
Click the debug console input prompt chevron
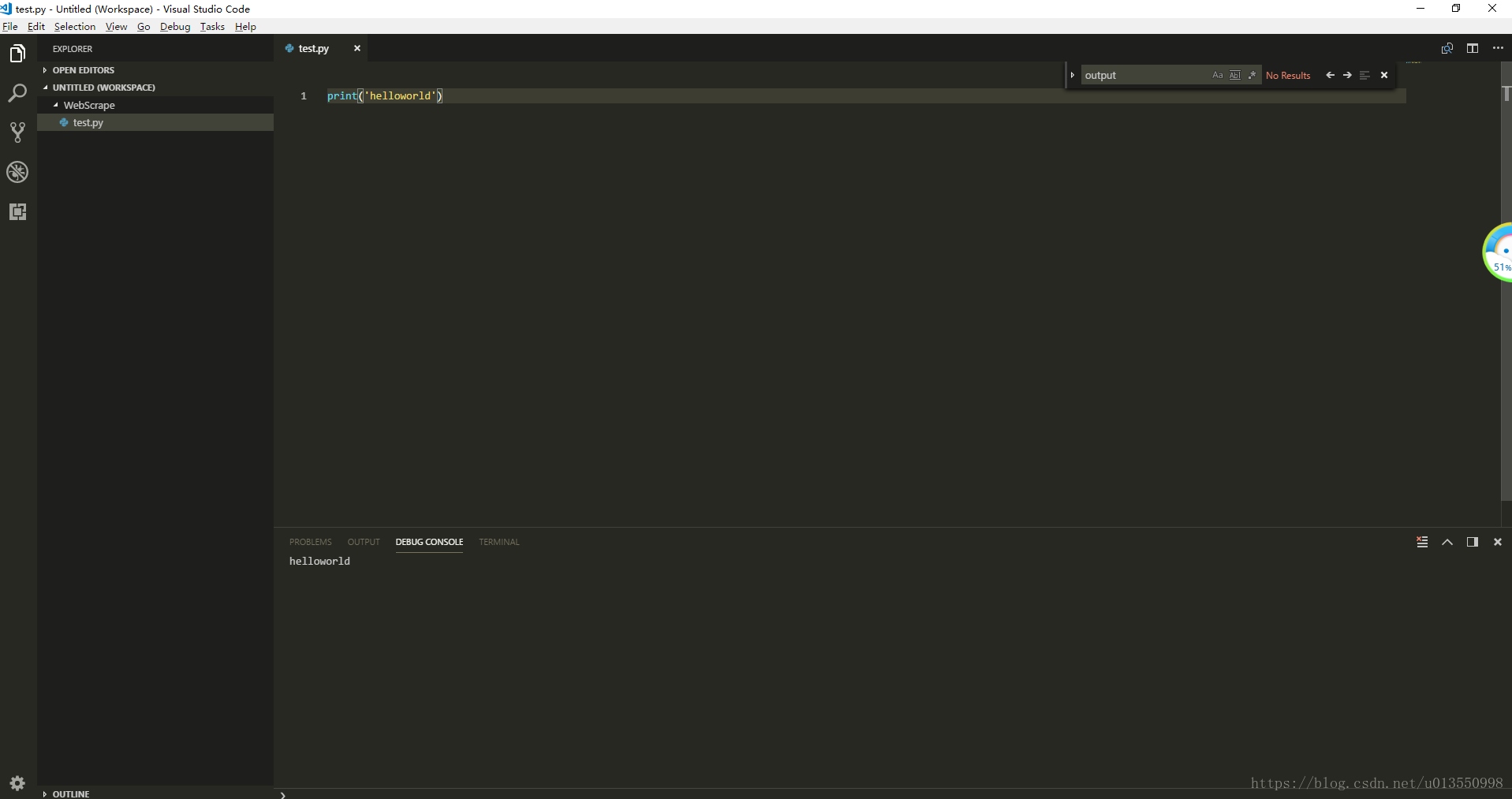pos(282,794)
